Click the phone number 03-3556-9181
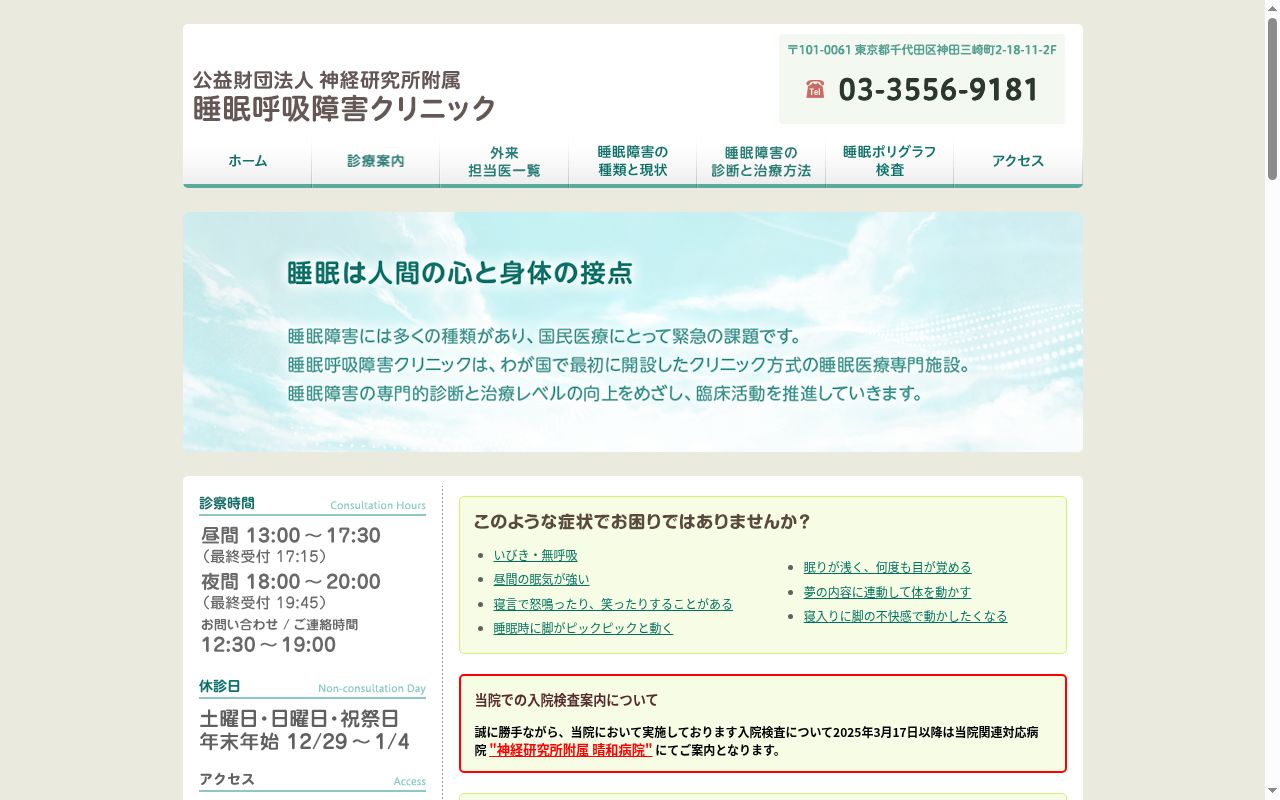 tap(939, 90)
